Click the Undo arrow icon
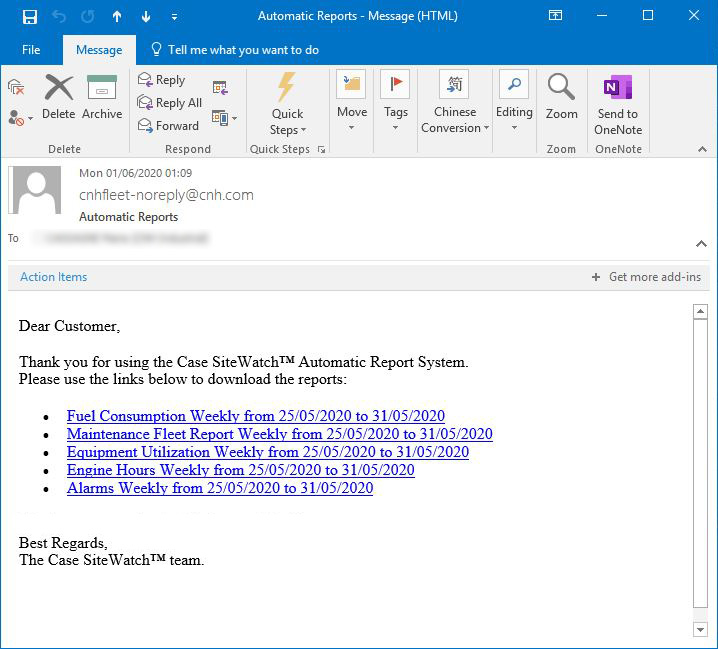 59,17
